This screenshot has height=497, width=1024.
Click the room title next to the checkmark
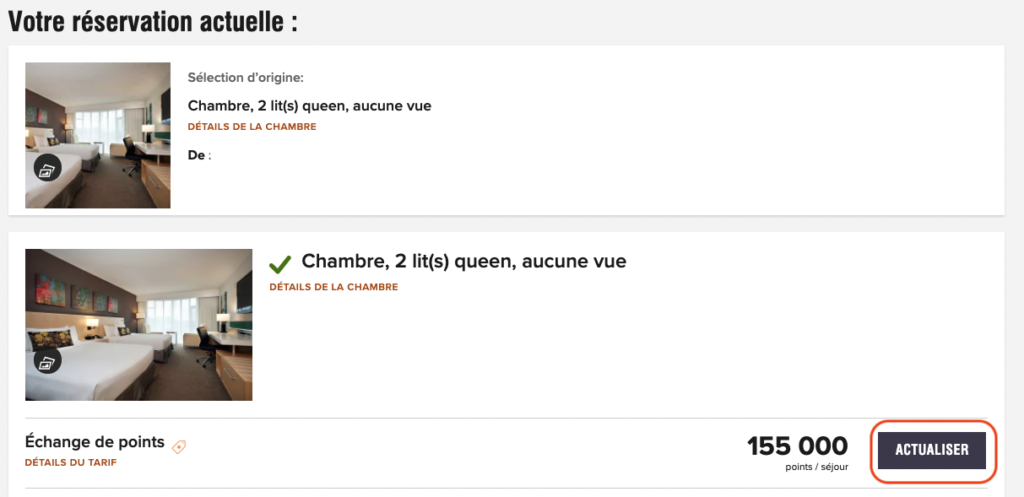(463, 262)
